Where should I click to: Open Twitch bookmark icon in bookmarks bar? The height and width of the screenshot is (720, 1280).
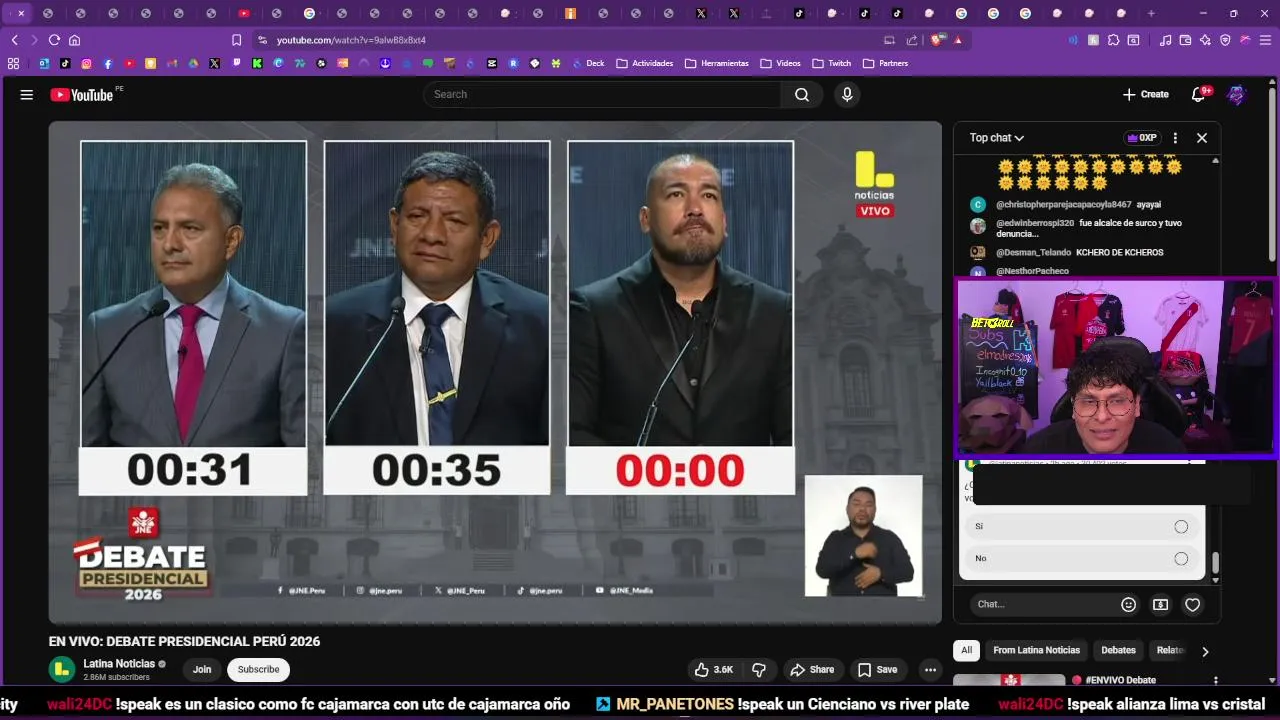tap(236, 63)
